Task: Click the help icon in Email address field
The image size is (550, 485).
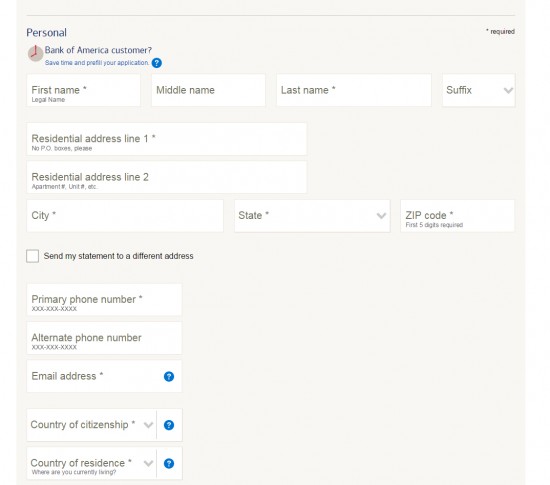Action: [x=169, y=376]
